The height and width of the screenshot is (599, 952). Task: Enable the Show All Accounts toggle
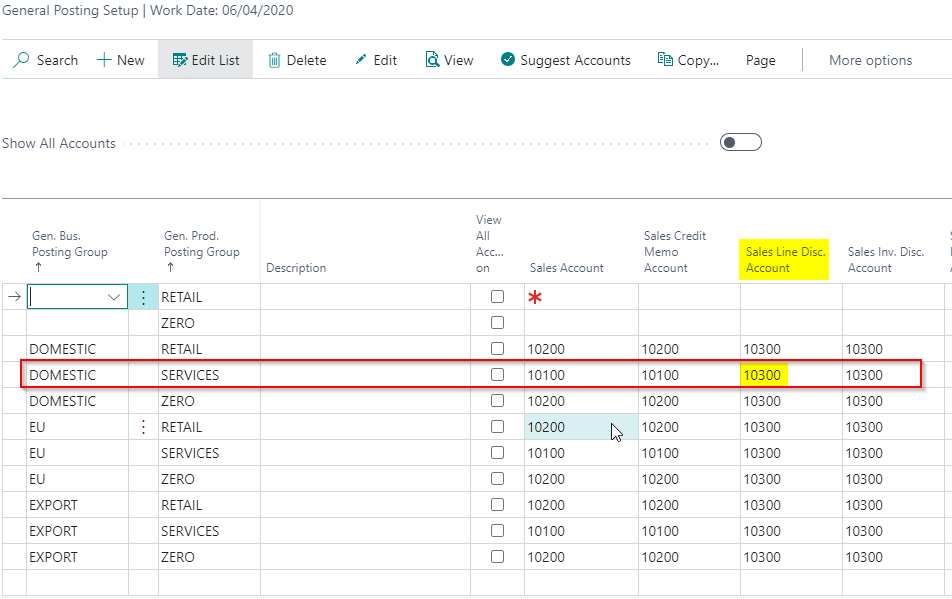[740, 142]
